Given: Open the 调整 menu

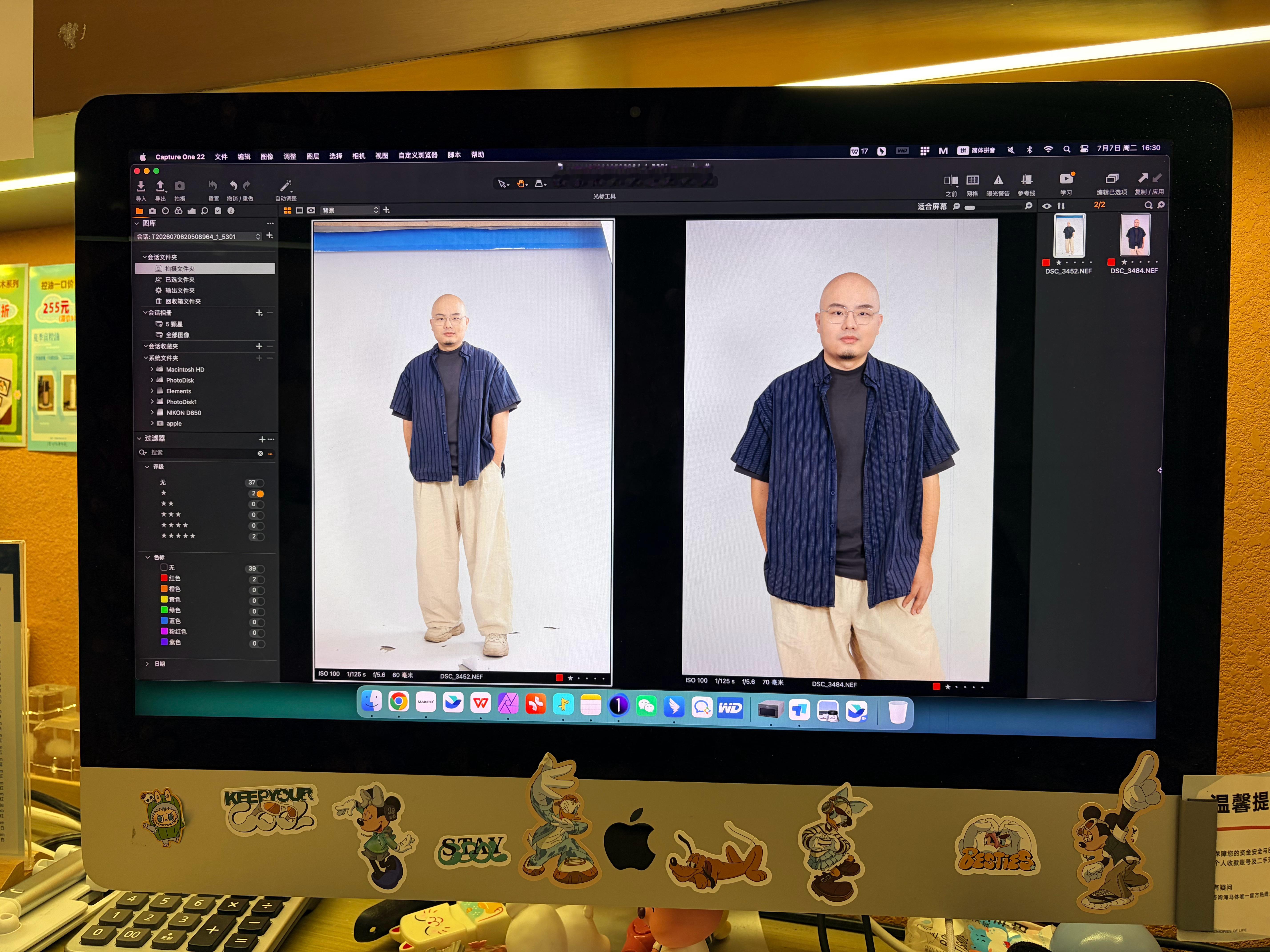Looking at the screenshot, I should pos(290,156).
